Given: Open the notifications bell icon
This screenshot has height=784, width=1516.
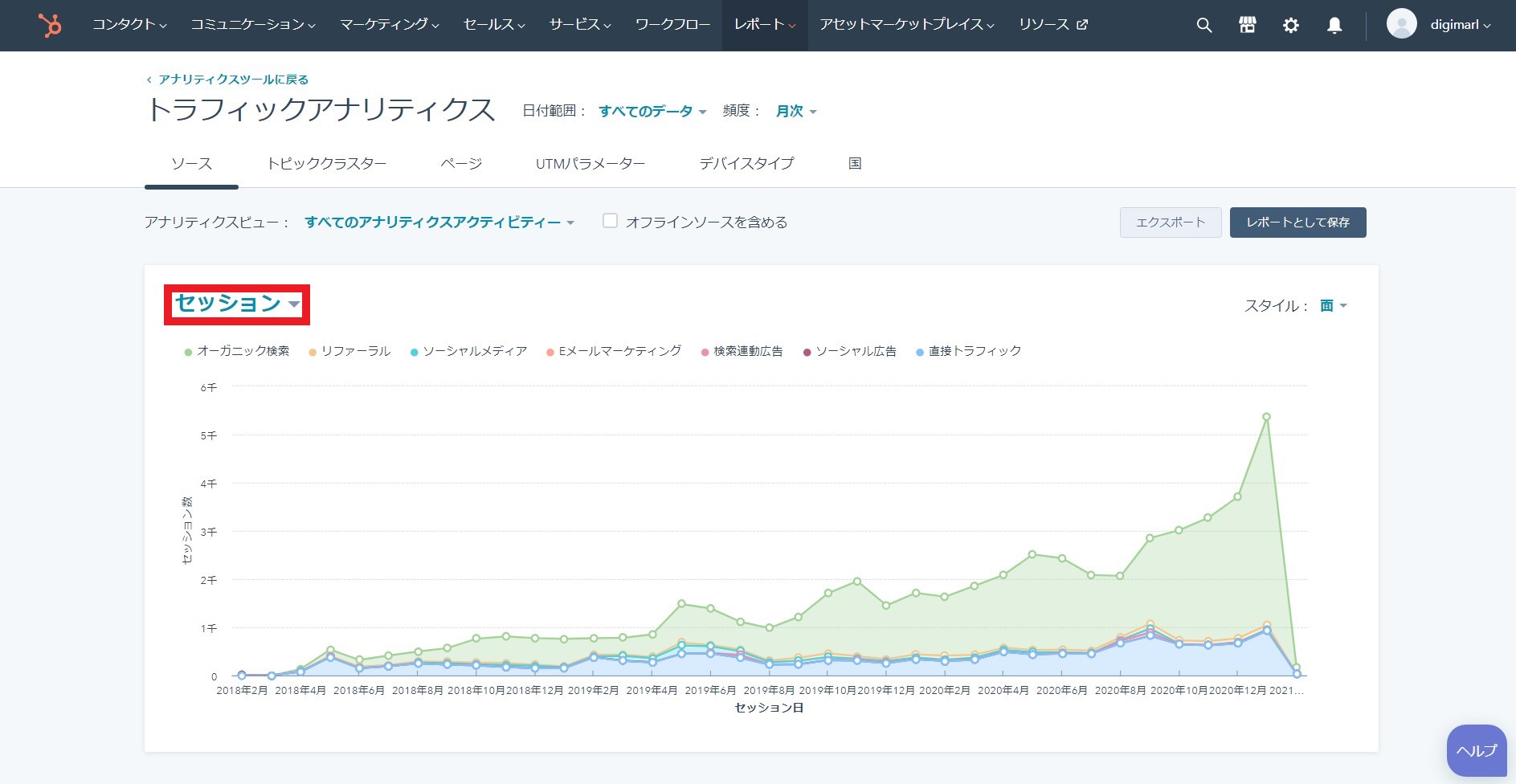Looking at the screenshot, I should [1334, 25].
